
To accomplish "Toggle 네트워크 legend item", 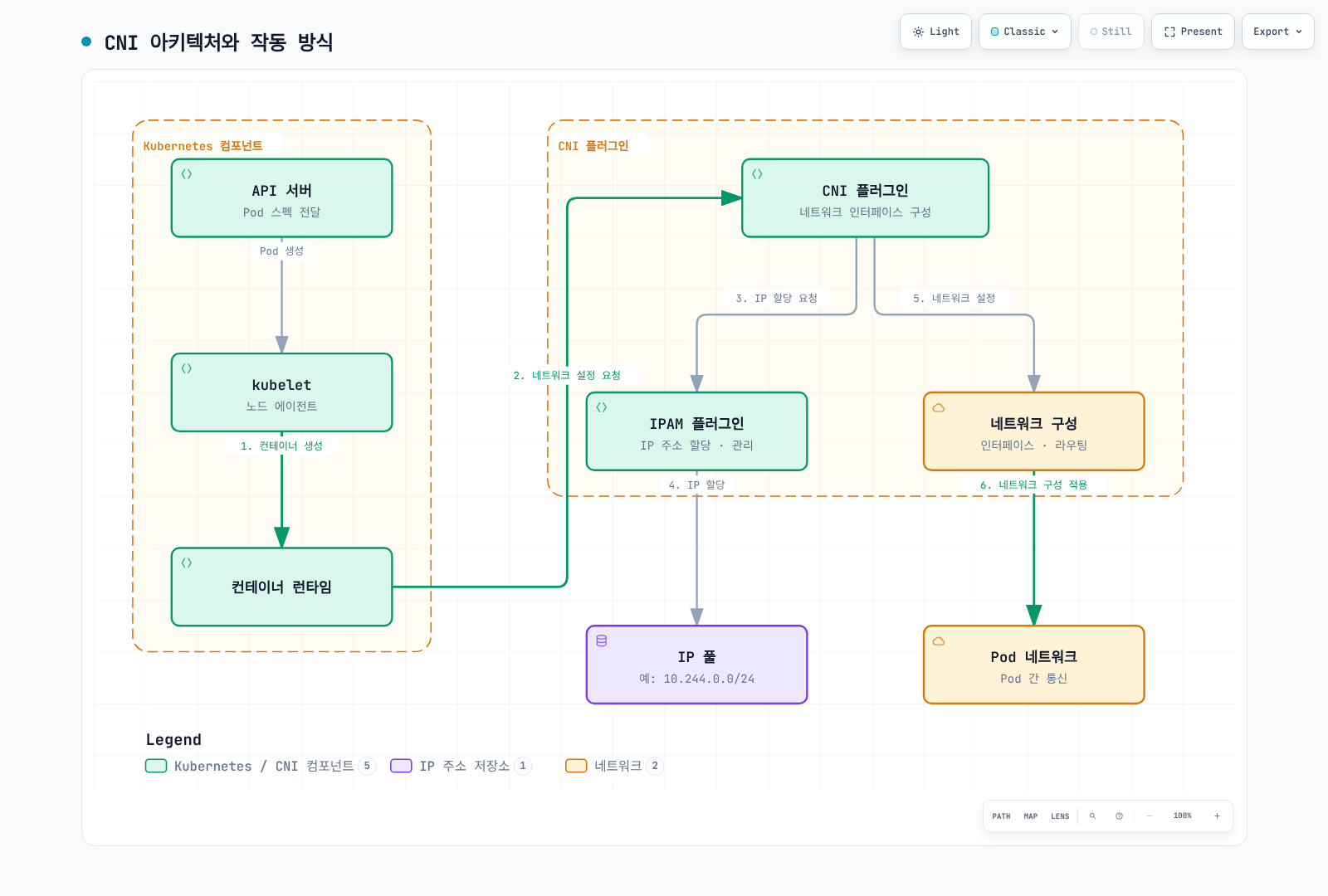I will (614, 766).
